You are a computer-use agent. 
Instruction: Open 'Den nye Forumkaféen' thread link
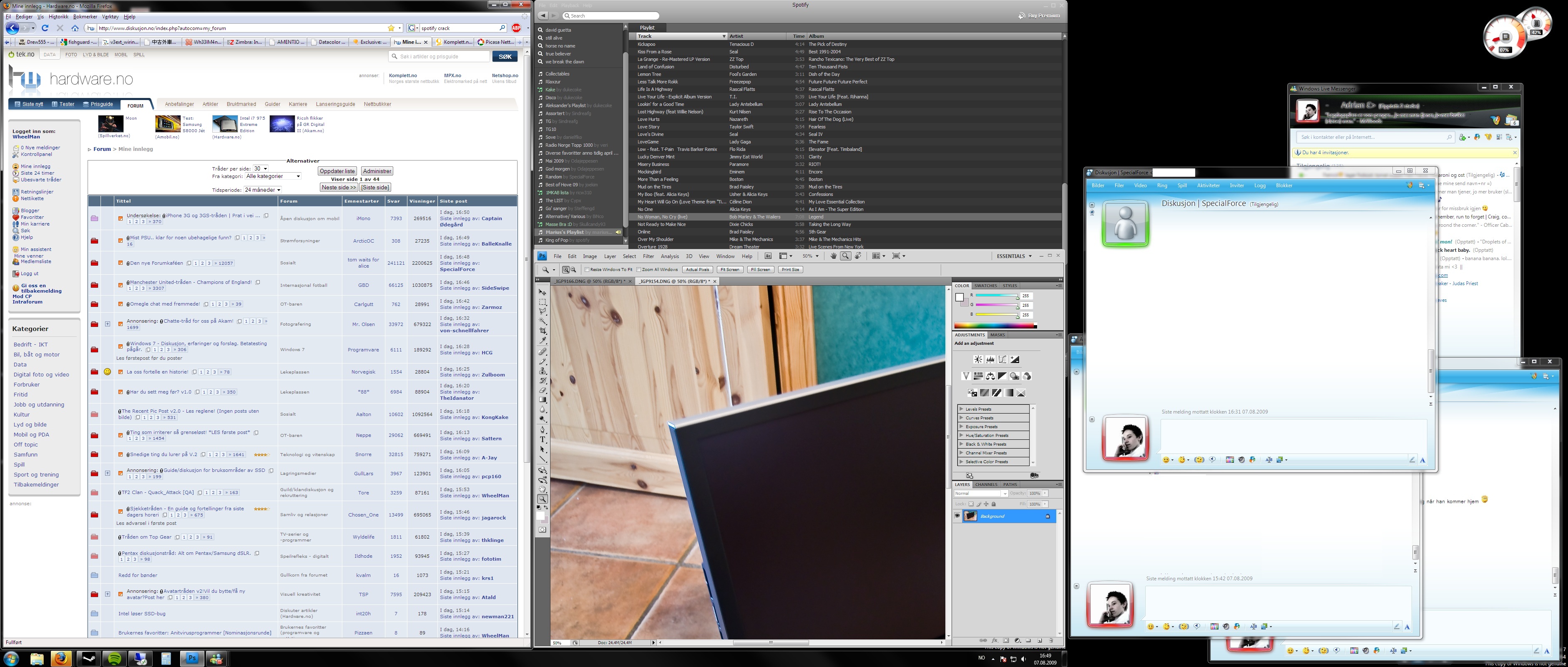[156, 263]
